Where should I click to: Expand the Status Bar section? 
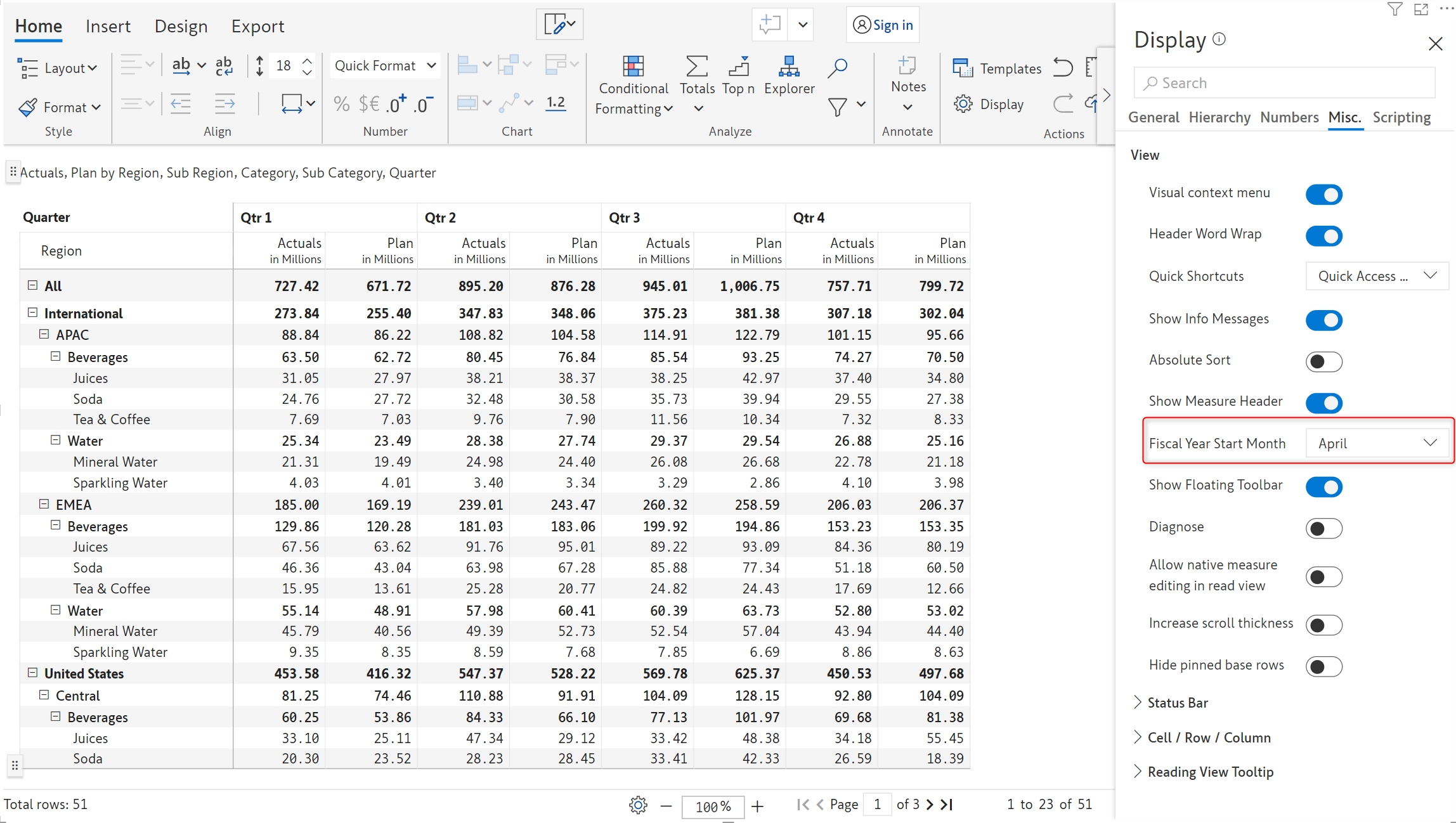point(1177,703)
